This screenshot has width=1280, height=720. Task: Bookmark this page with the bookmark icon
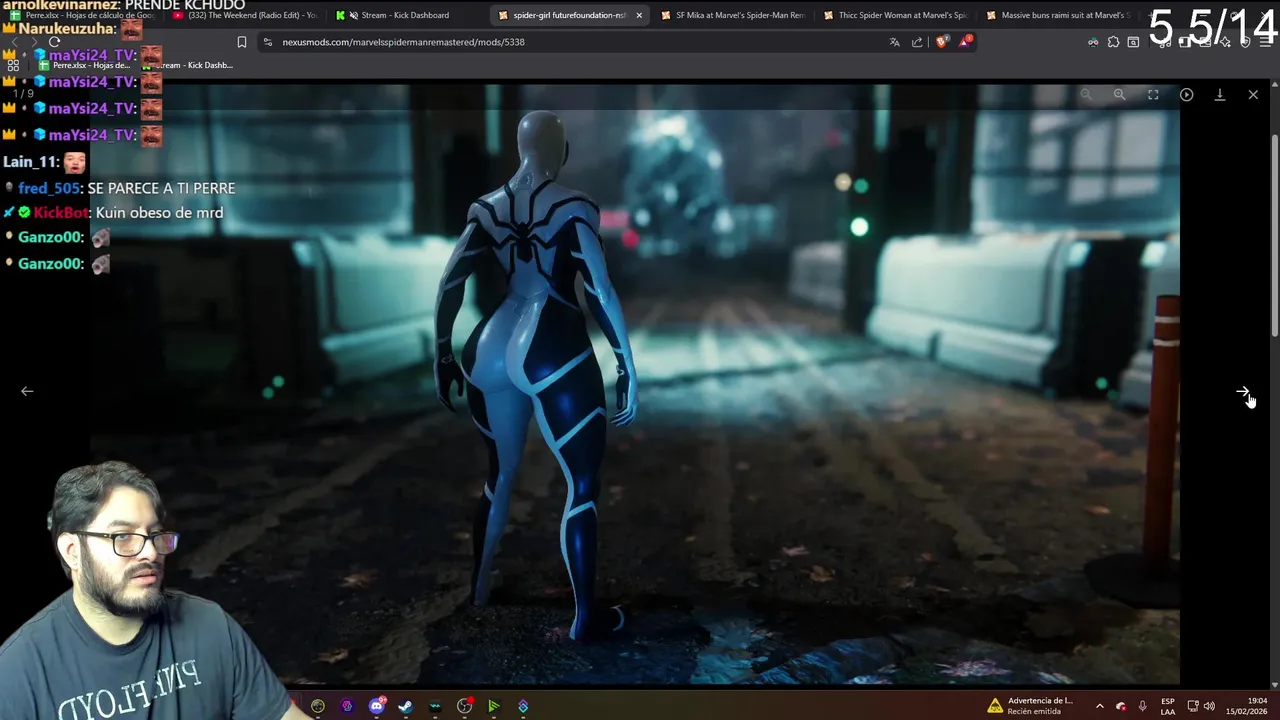242,42
